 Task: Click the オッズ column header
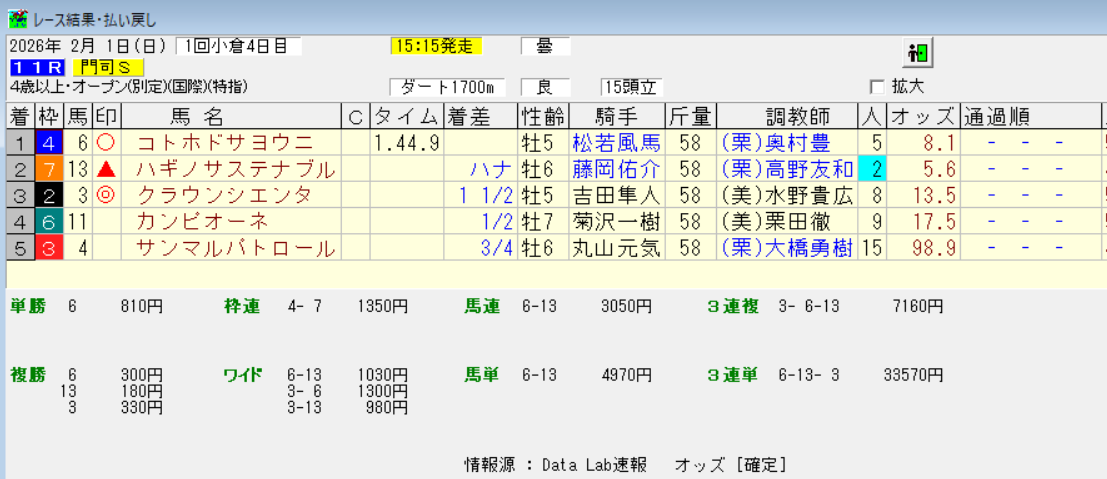[922, 116]
